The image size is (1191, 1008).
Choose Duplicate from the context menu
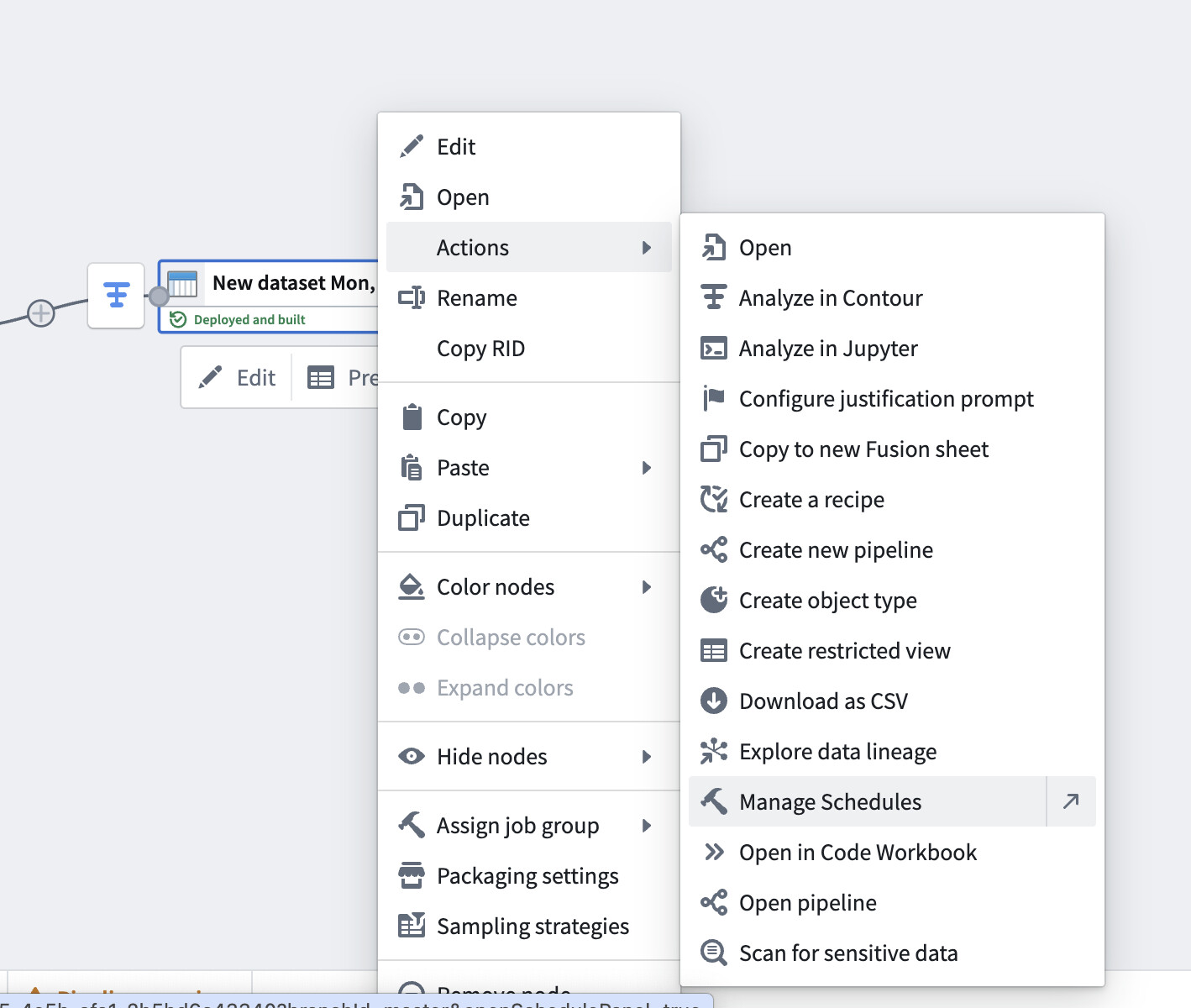[x=483, y=517]
